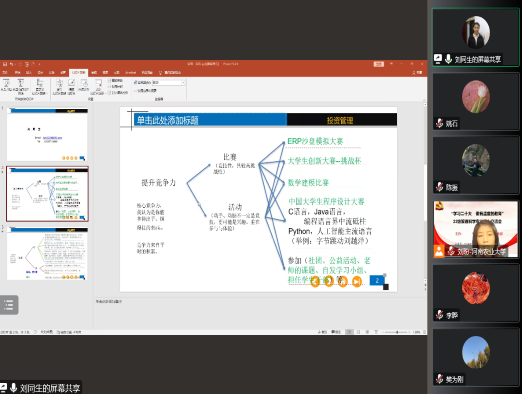Click the Share button at ribbon right
This screenshot has width=522, height=394.
click(417, 72)
